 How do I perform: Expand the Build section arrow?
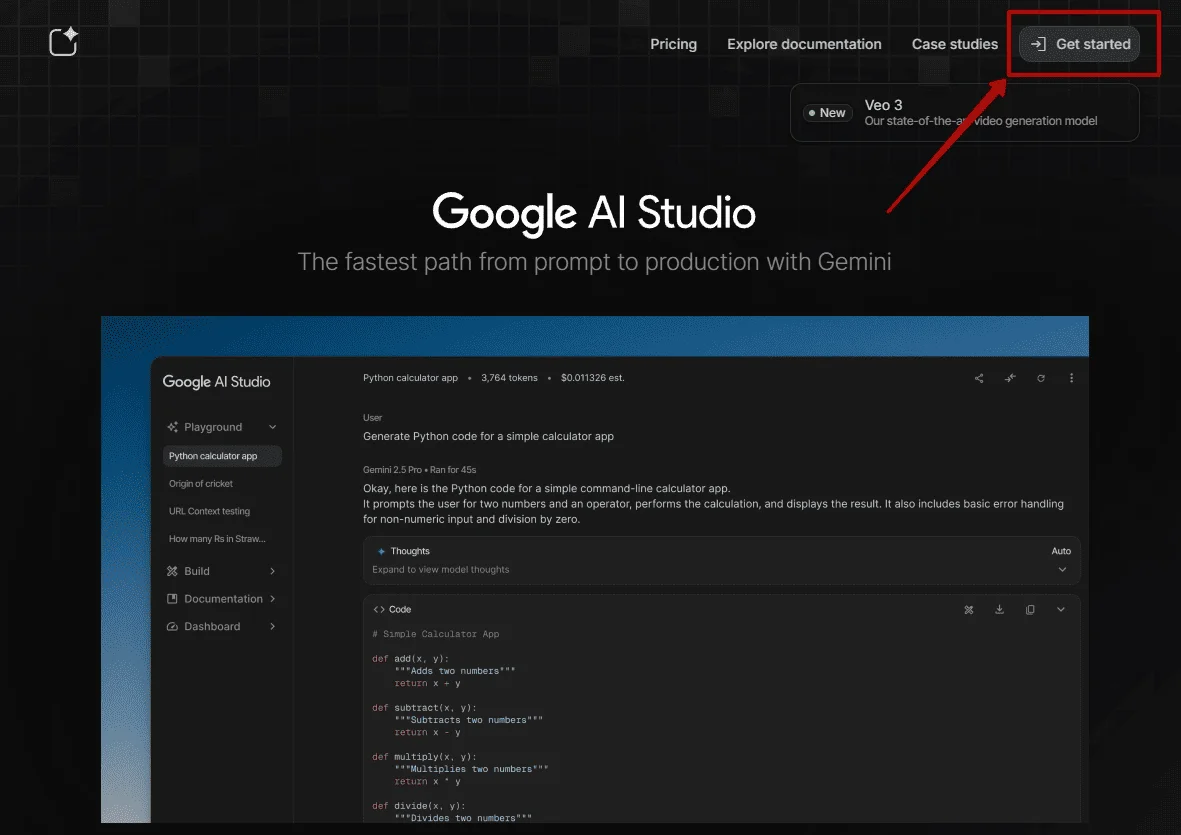pyautogui.click(x=272, y=571)
